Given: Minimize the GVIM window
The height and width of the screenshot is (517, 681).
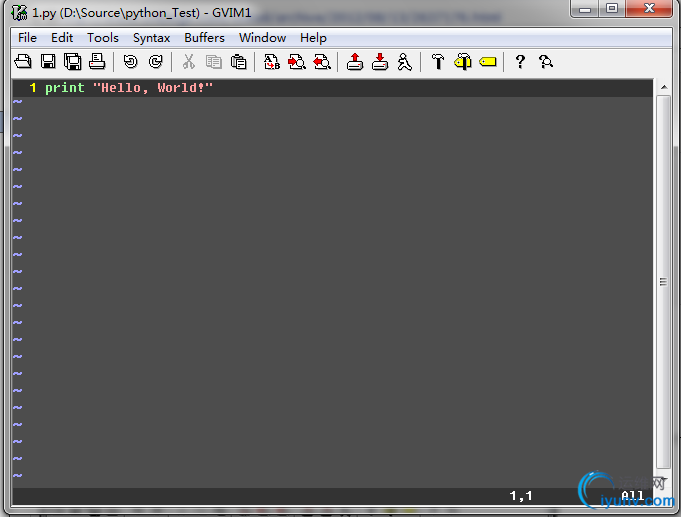Looking at the screenshot, I should pyautogui.click(x=585, y=9).
